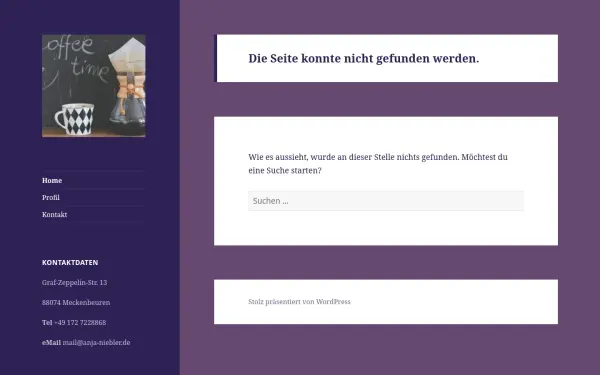The width and height of the screenshot is (600, 375).
Task: Click the KONTAKTDATEN widget heading
Action: [70, 262]
